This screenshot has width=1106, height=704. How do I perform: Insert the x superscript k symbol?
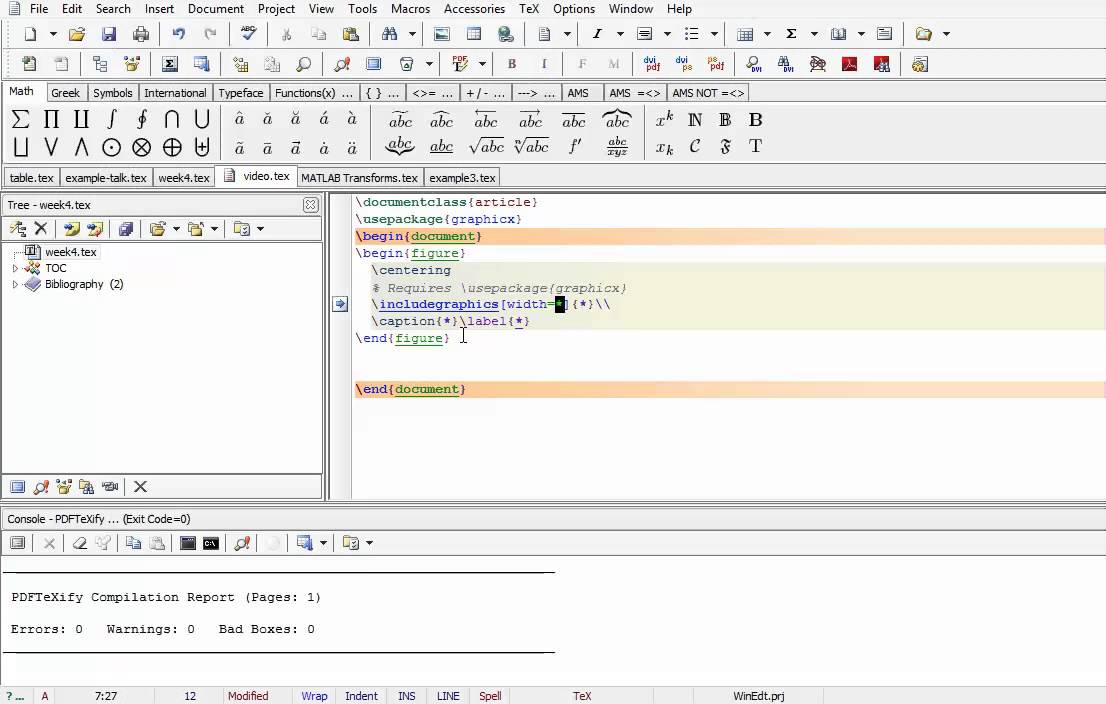click(664, 119)
